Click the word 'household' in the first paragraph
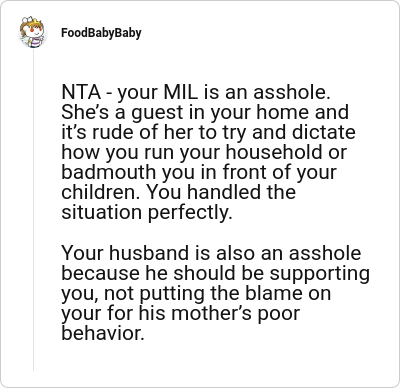400x388 pixels. 275,152
